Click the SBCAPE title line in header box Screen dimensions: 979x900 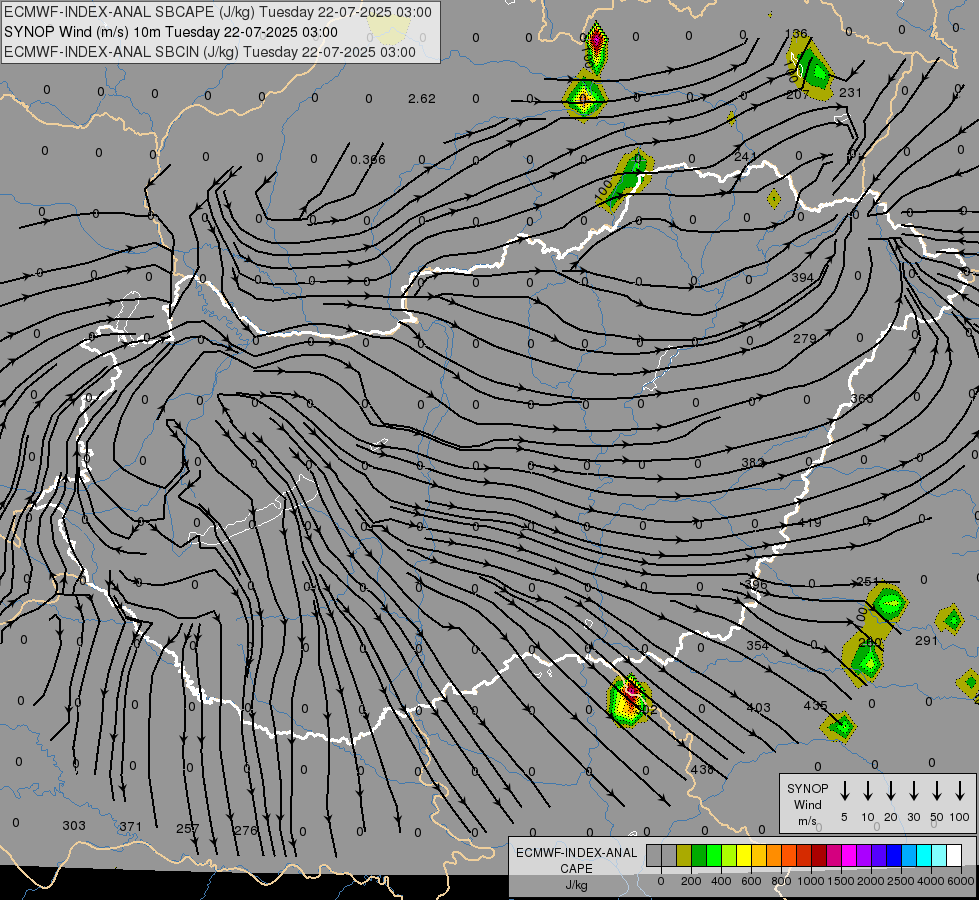[x=217, y=12]
